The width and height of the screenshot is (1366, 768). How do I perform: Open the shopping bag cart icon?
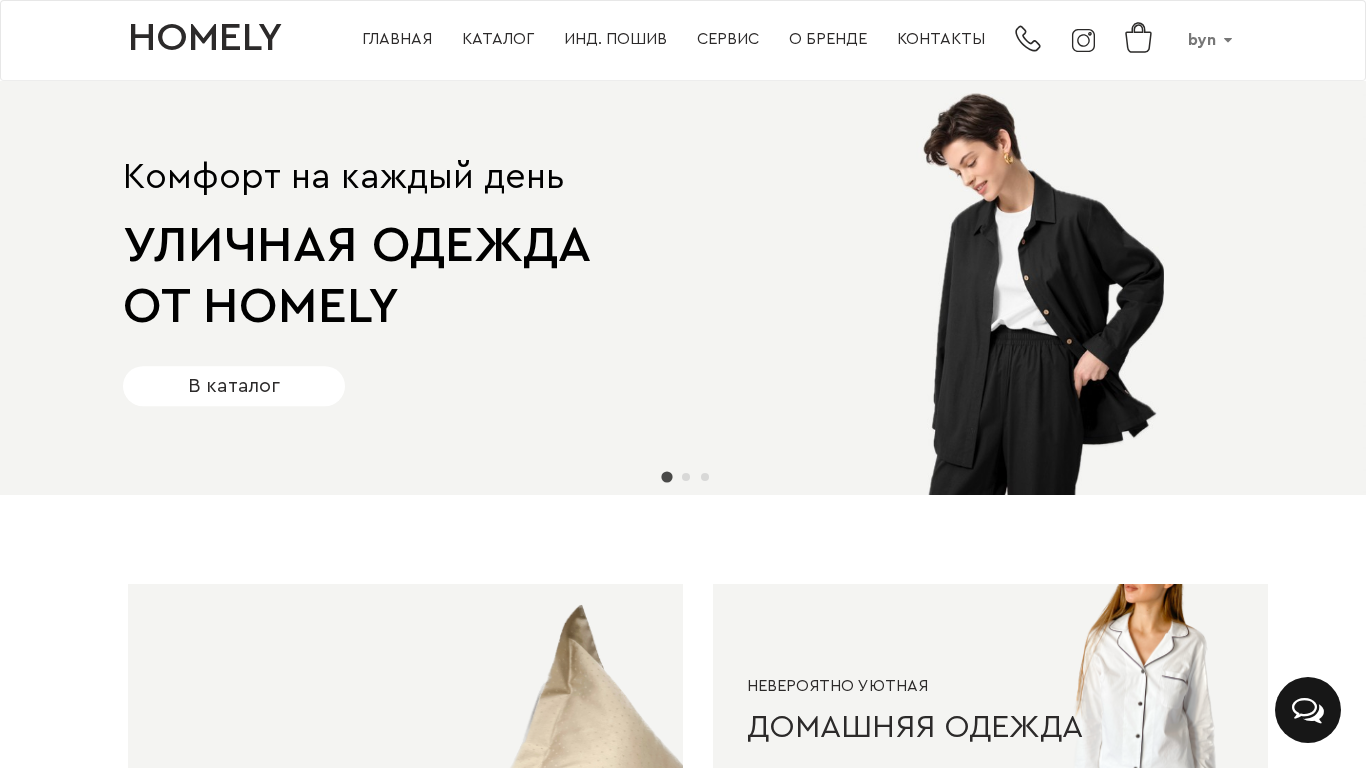pos(1138,38)
